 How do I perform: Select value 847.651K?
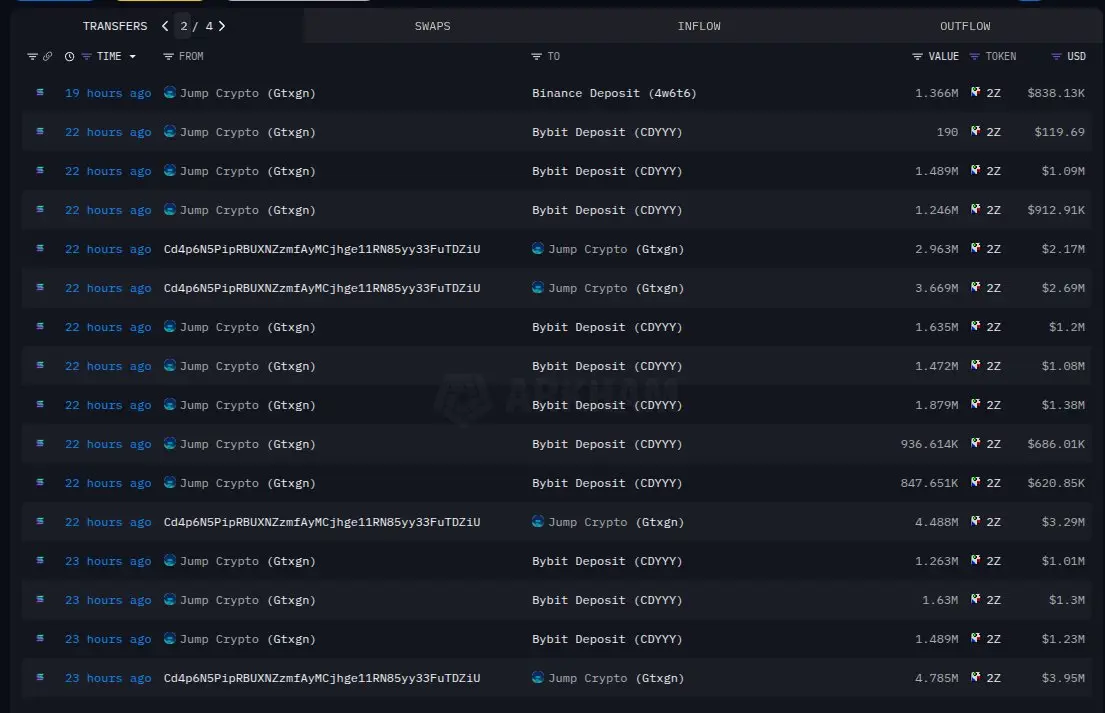930,483
